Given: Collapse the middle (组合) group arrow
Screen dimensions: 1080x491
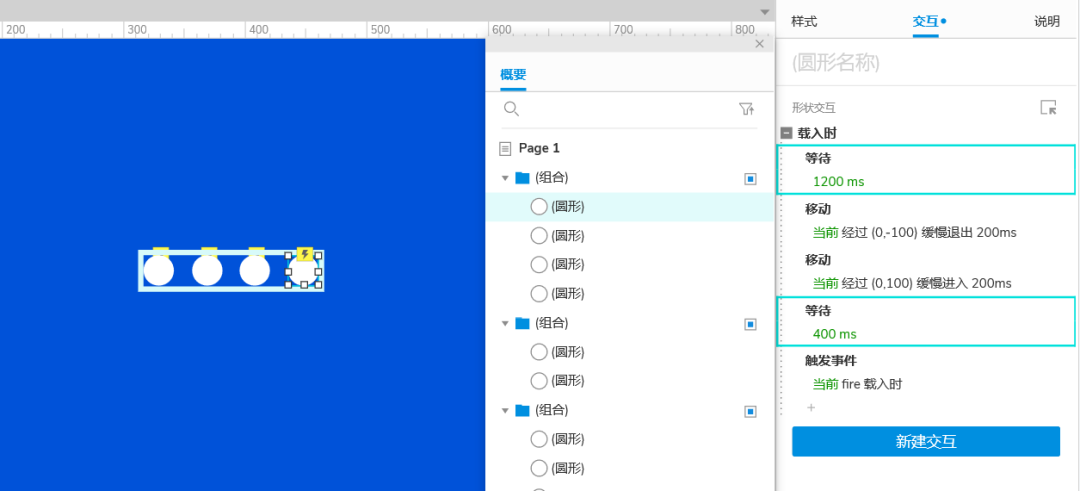Looking at the screenshot, I should pos(506,324).
